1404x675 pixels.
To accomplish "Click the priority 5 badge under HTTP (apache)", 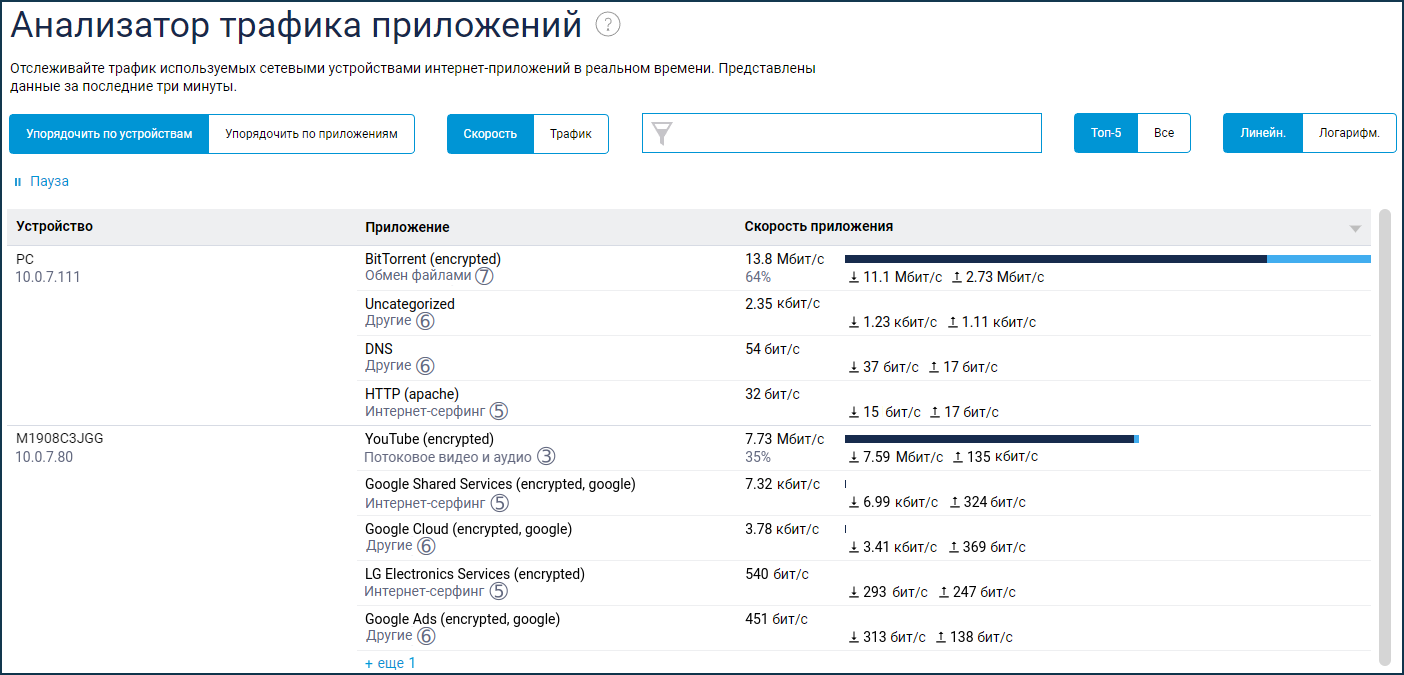I will [499, 411].
